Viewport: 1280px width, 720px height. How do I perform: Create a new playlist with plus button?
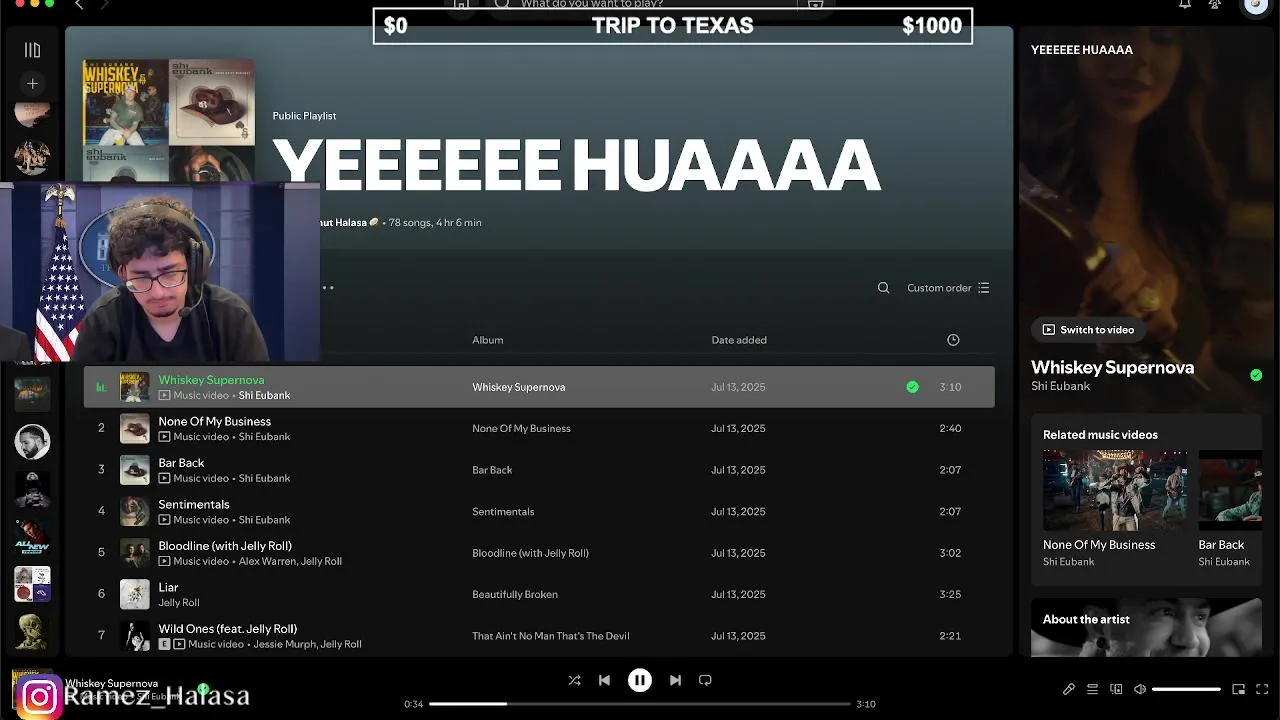click(x=32, y=84)
